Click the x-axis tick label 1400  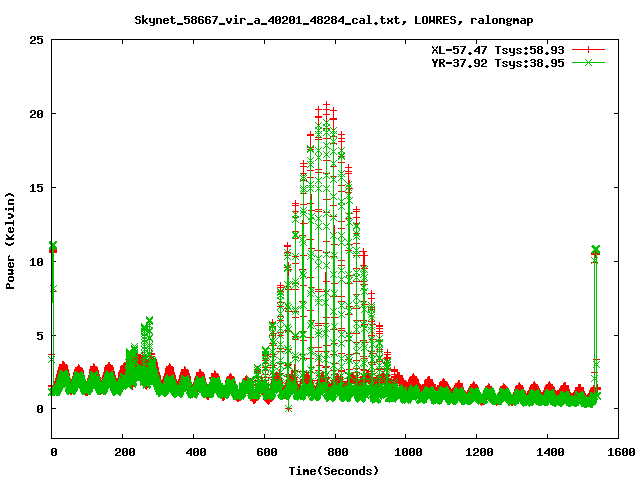pyautogui.click(x=550, y=452)
